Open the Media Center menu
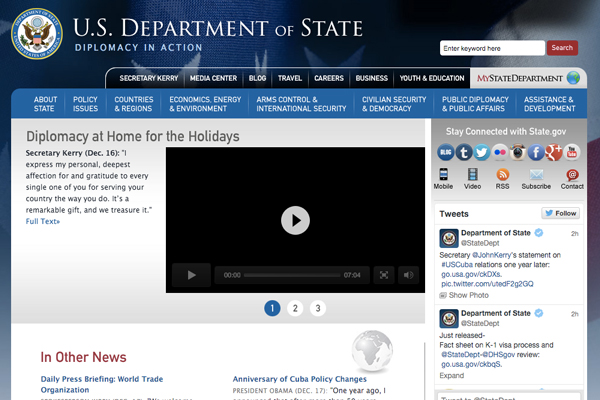This screenshot has width=600, height=400. coord(214,78)
